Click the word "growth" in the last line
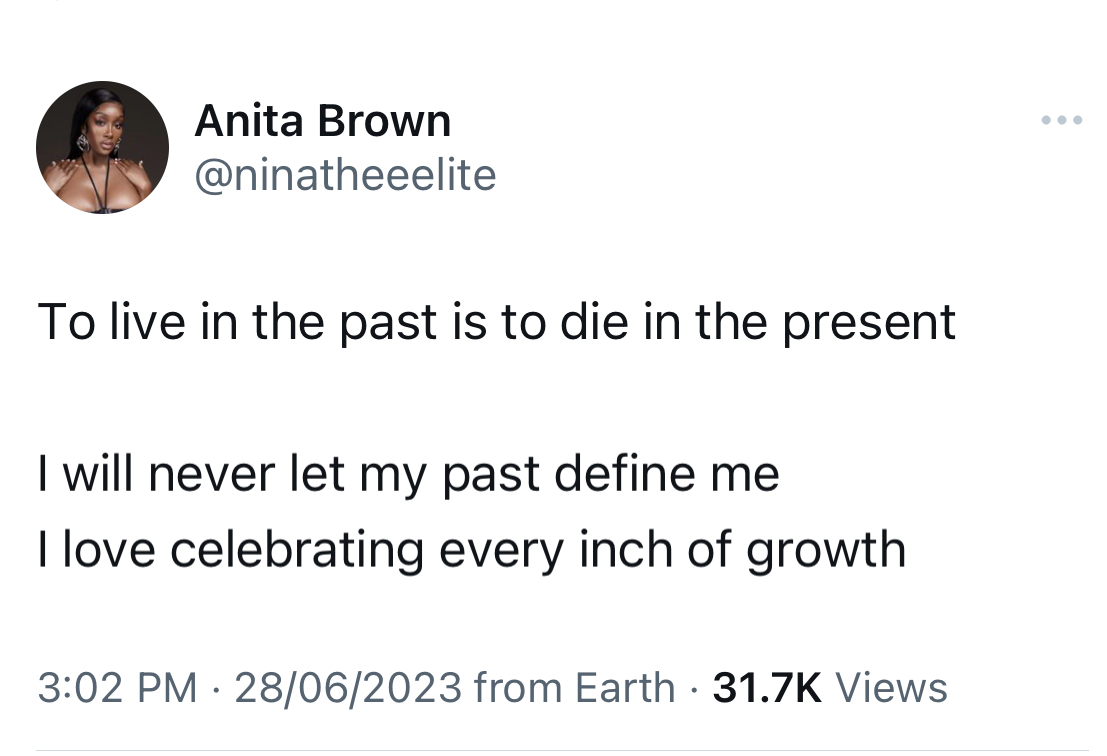The image size is (1107, 756). (826, 551)
